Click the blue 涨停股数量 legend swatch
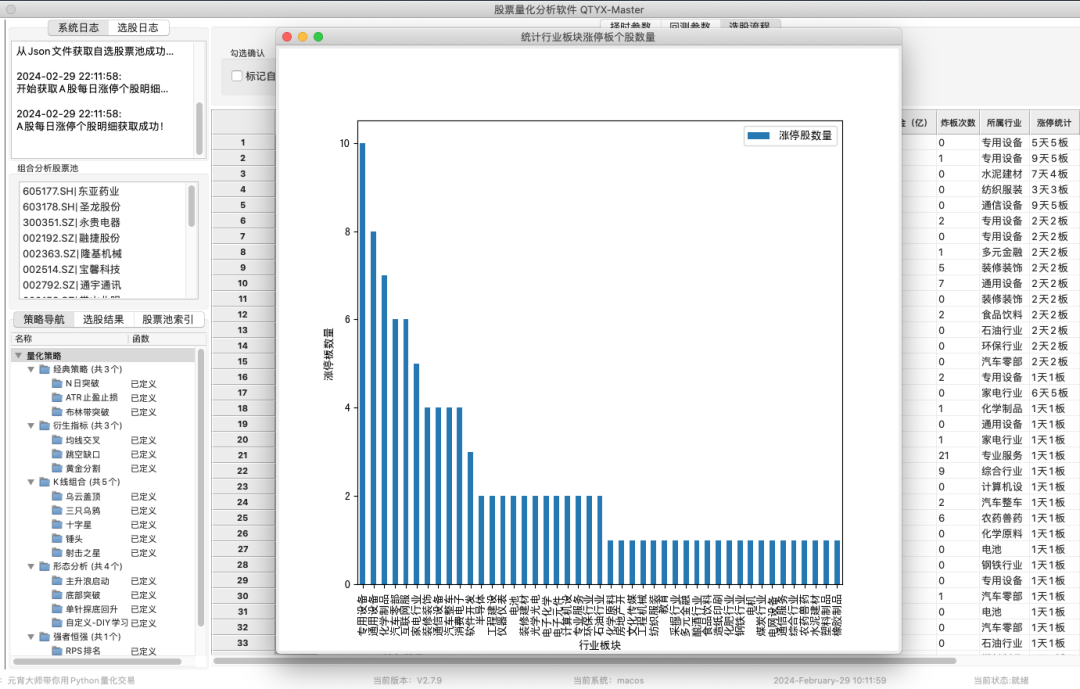The image size is (1080, 689). 758,136
